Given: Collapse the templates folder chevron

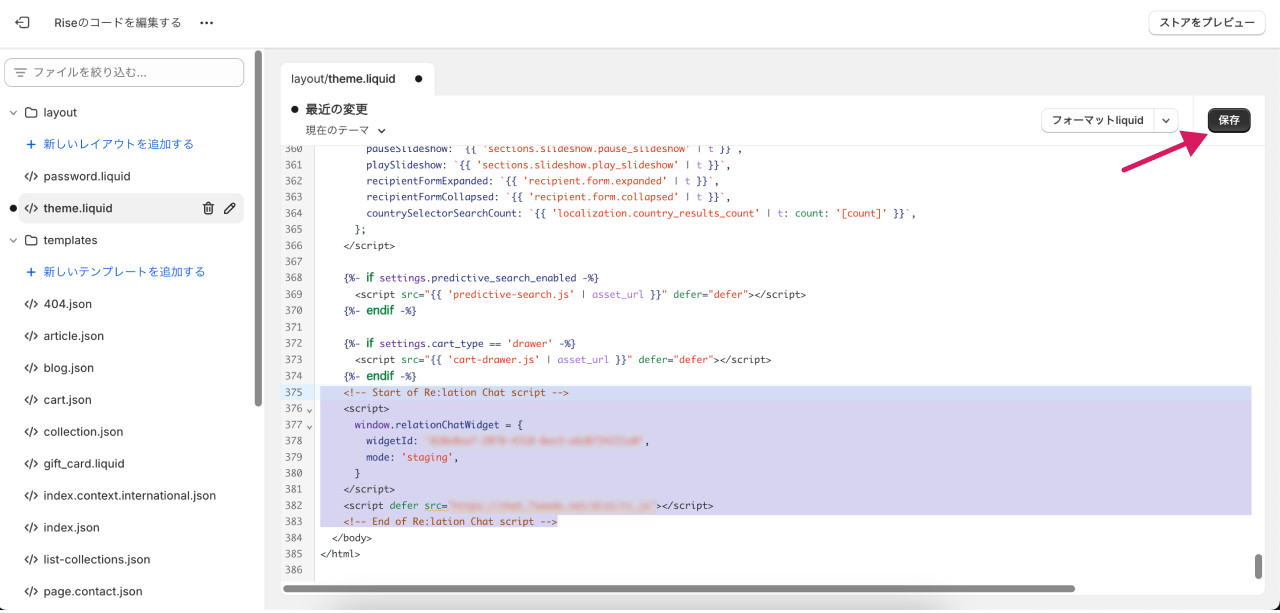Looking at the screenshot, I should [13, 240].
